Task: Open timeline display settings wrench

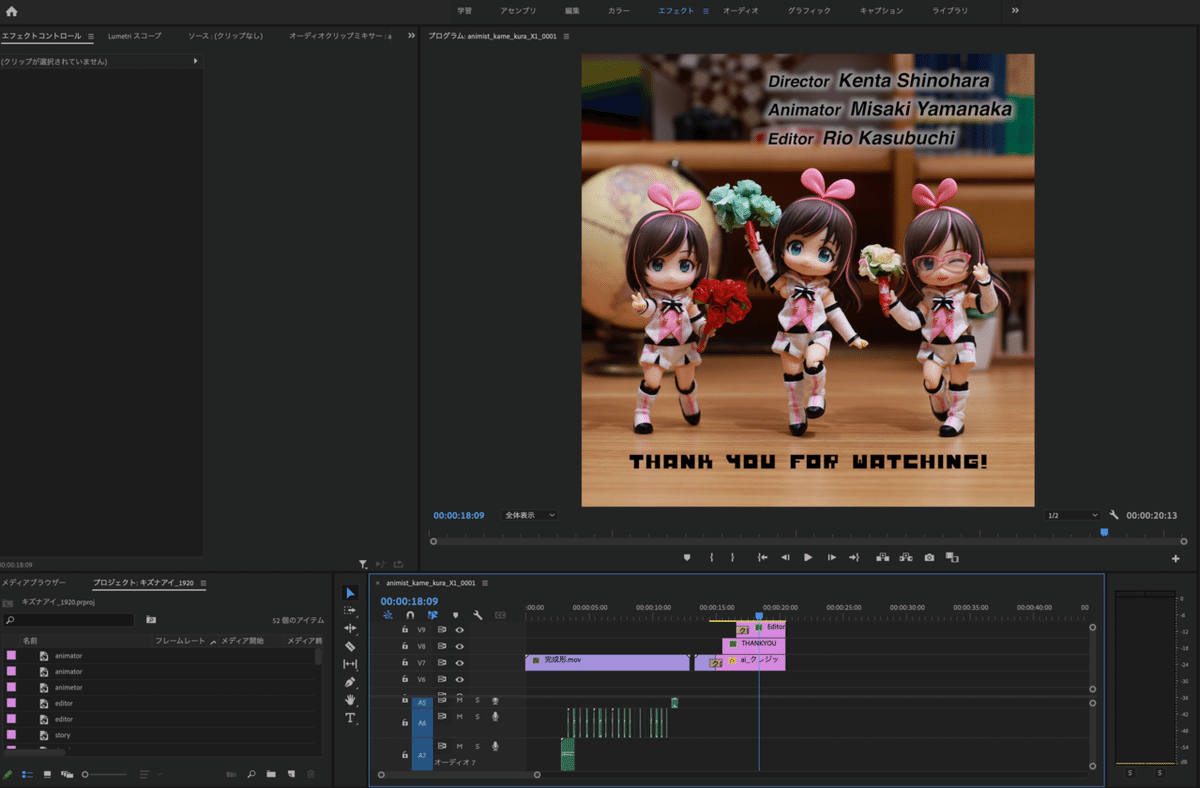Action: pos(478,615)
